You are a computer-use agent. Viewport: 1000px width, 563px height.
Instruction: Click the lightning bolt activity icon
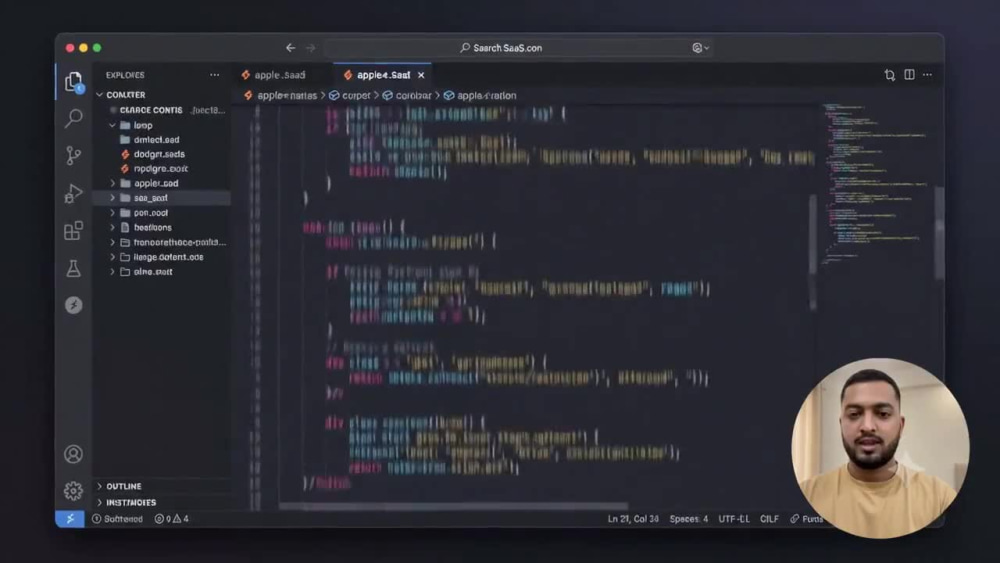73,305
